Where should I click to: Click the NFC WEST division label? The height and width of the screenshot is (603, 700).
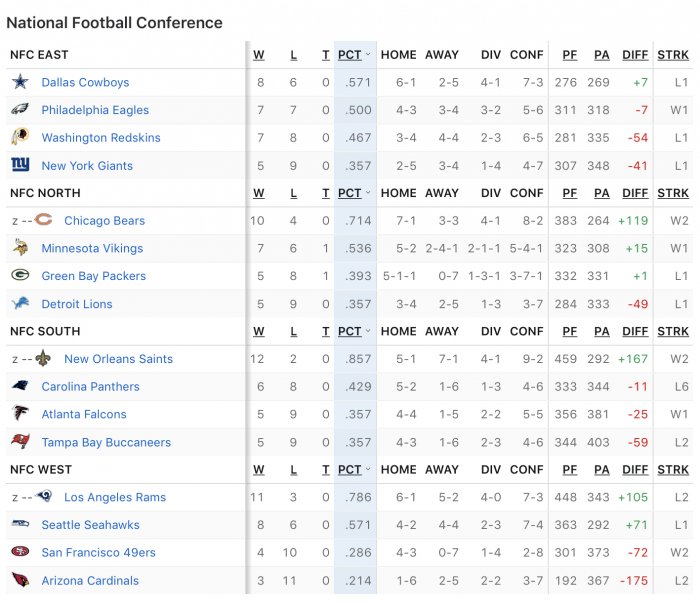[41, 470]
